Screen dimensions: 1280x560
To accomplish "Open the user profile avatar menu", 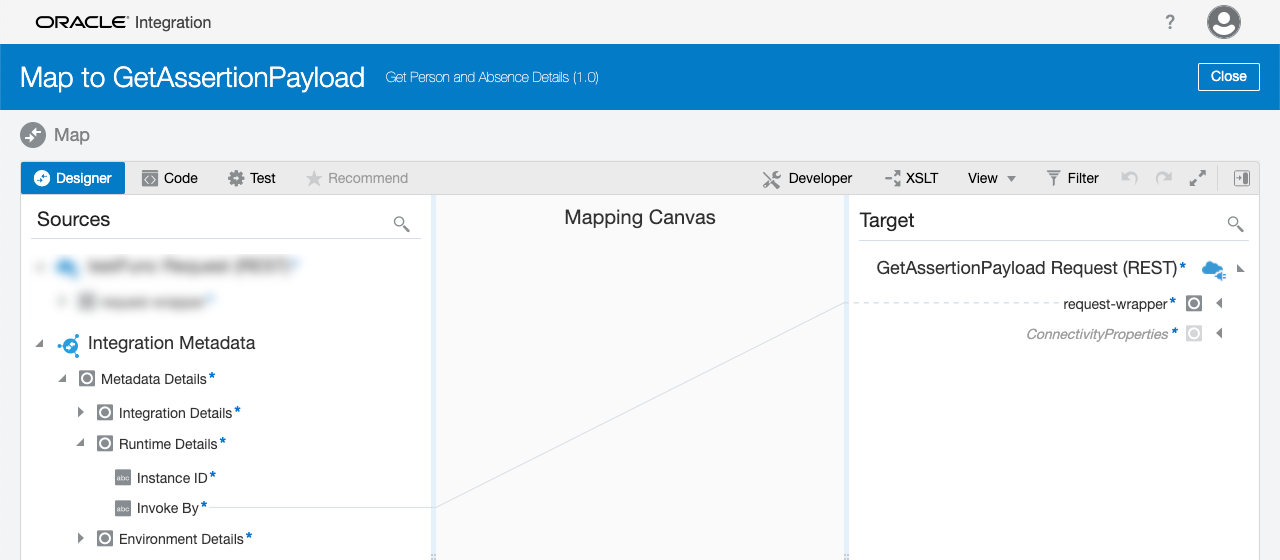I will [x=1224, y=22].
